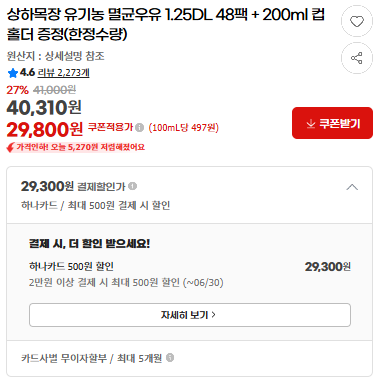381x385 pixels.
Task: Click 원산지 상세설명 참조 text
Action: (56, 56)
